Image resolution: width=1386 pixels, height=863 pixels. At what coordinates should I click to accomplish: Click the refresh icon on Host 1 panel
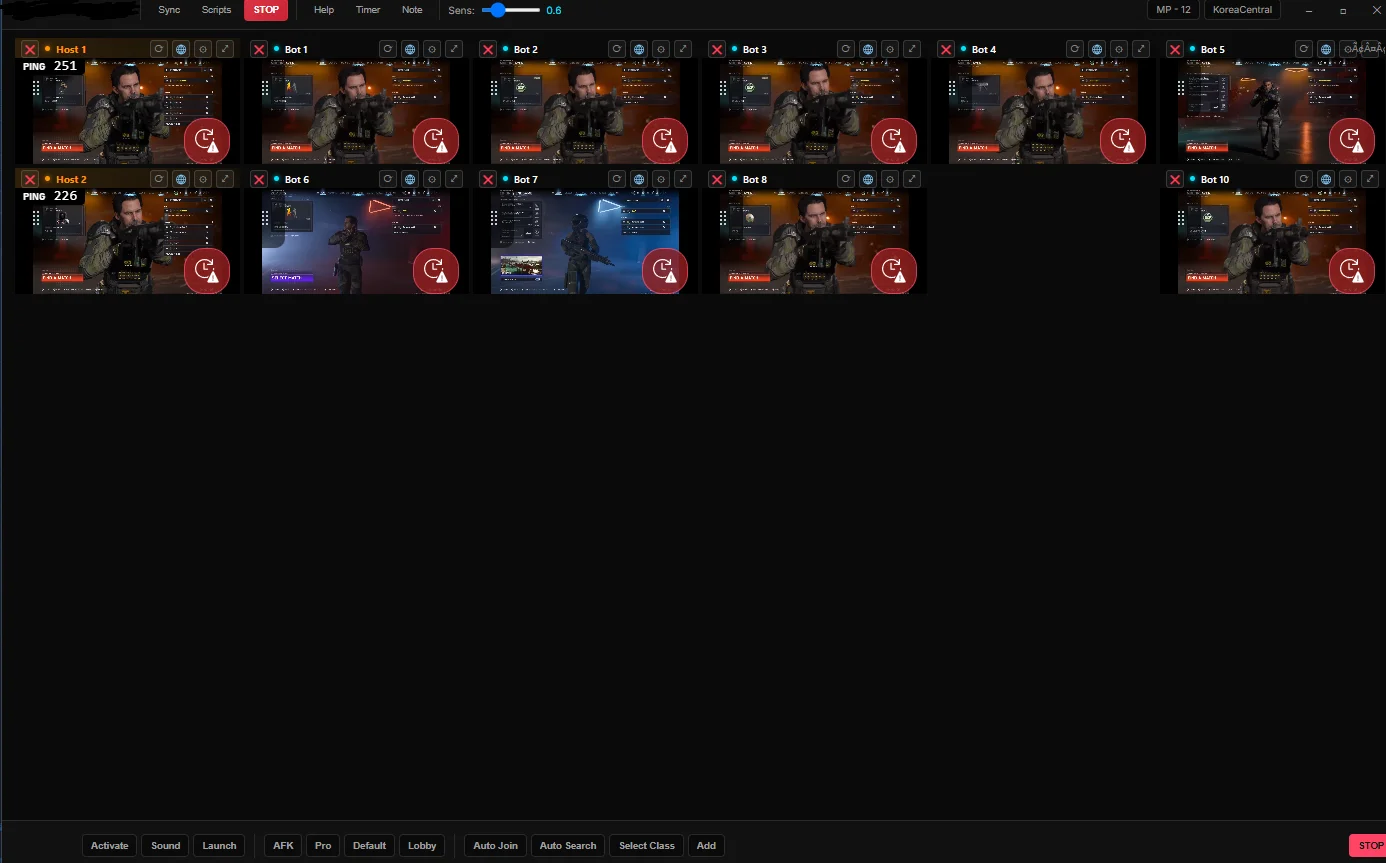(158, 48)
